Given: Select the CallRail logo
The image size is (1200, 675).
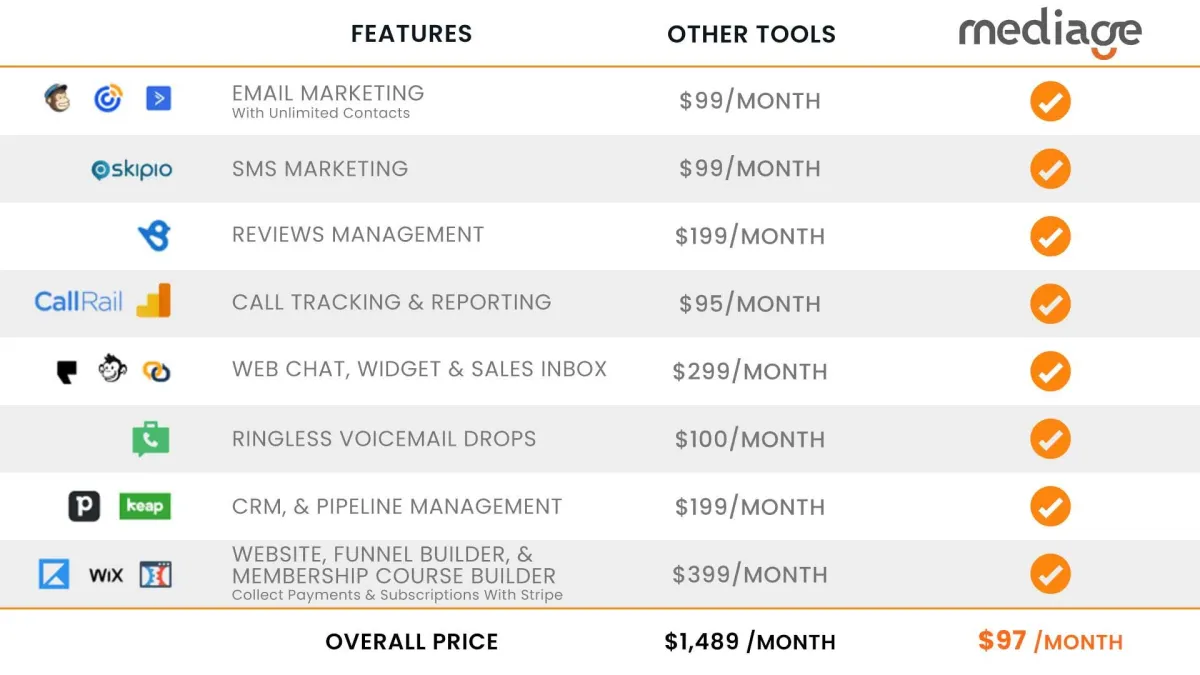Looking at the screenshot, I should (78, 301).
